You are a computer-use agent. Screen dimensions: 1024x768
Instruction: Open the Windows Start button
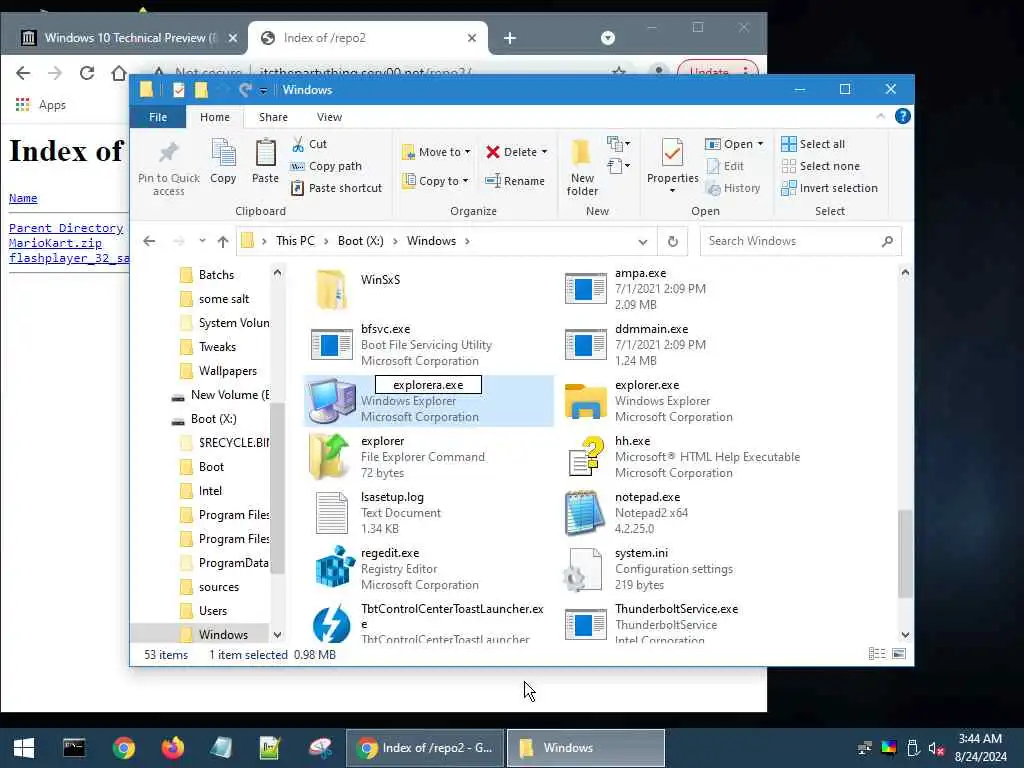click(24, 748)
